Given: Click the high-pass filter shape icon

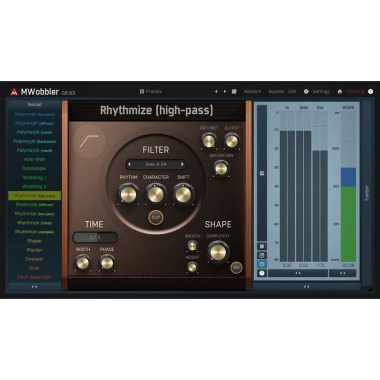Looking at the screenshot, I should (89, 141).
